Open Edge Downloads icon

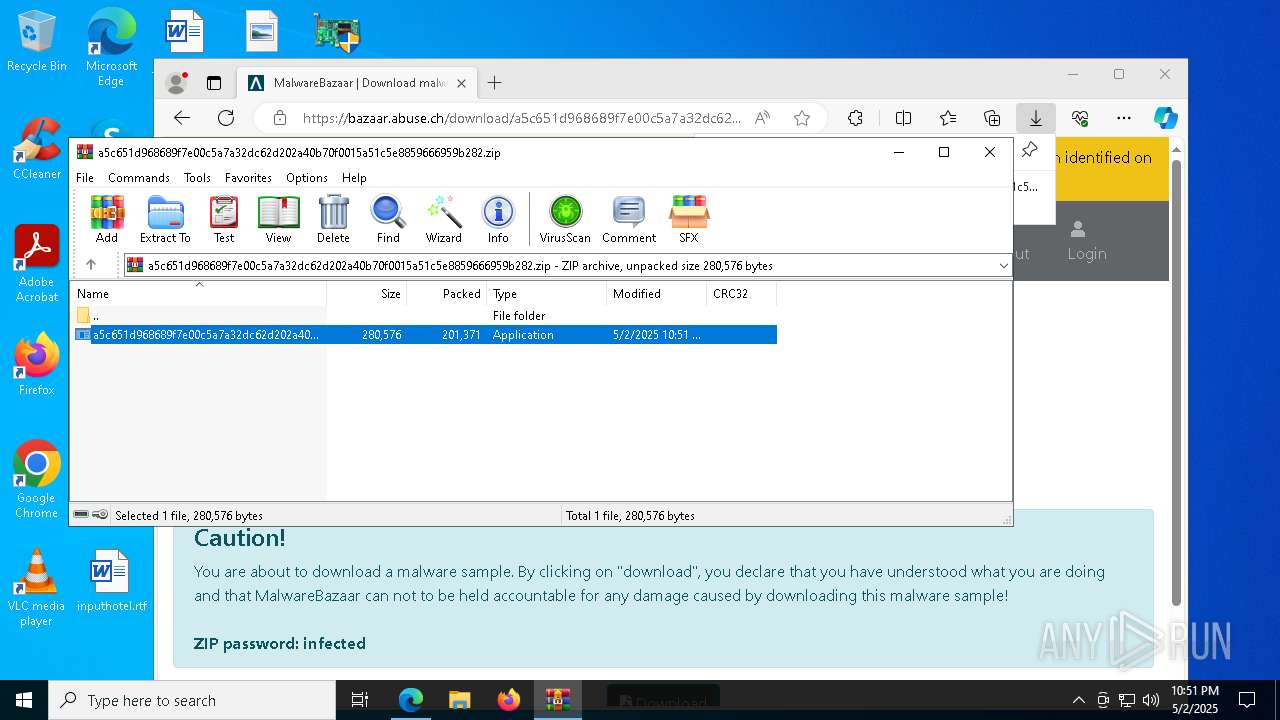pos(1036,118)
